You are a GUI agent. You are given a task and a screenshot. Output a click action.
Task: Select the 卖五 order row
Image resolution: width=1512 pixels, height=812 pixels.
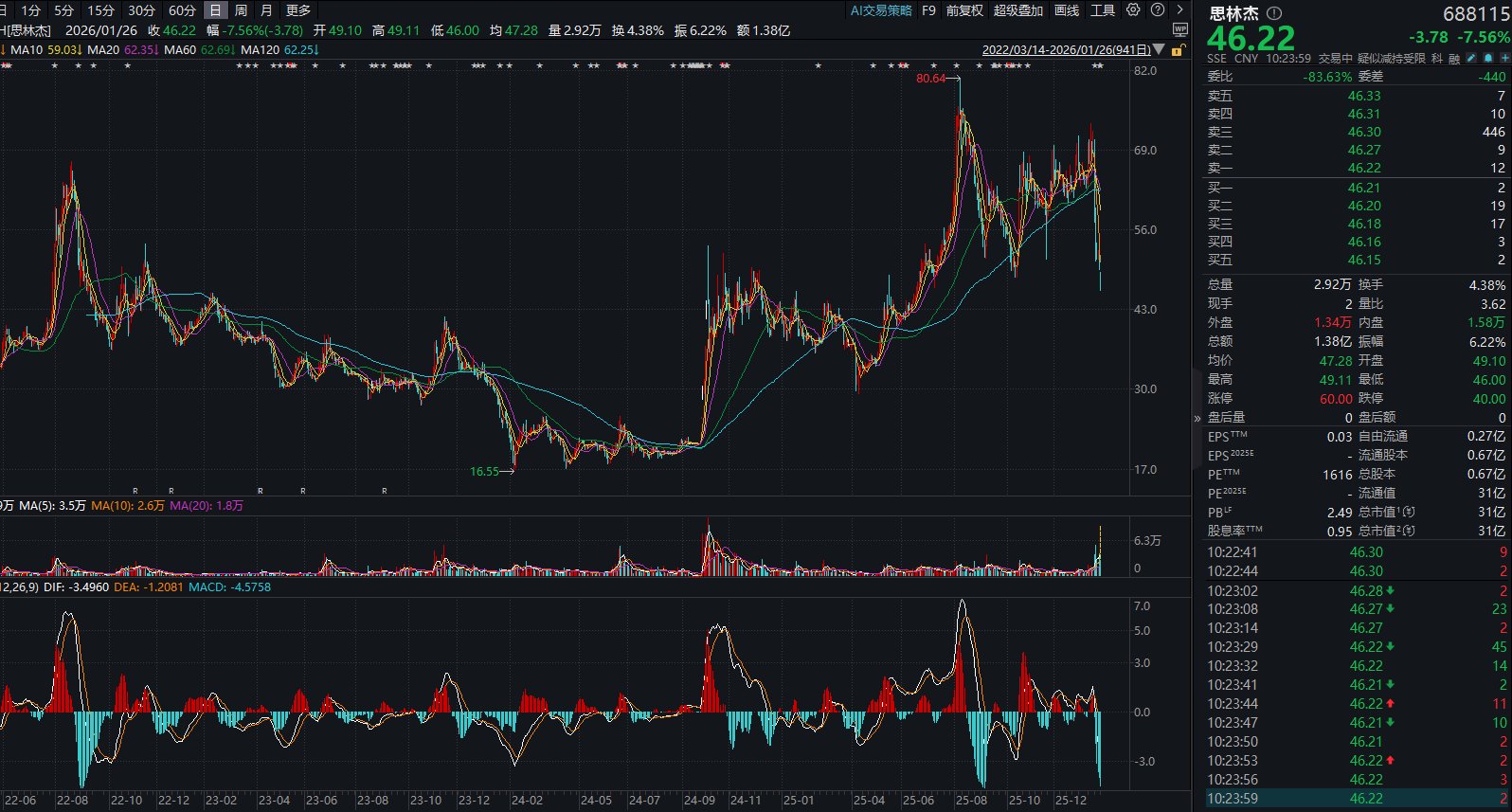1356,96
